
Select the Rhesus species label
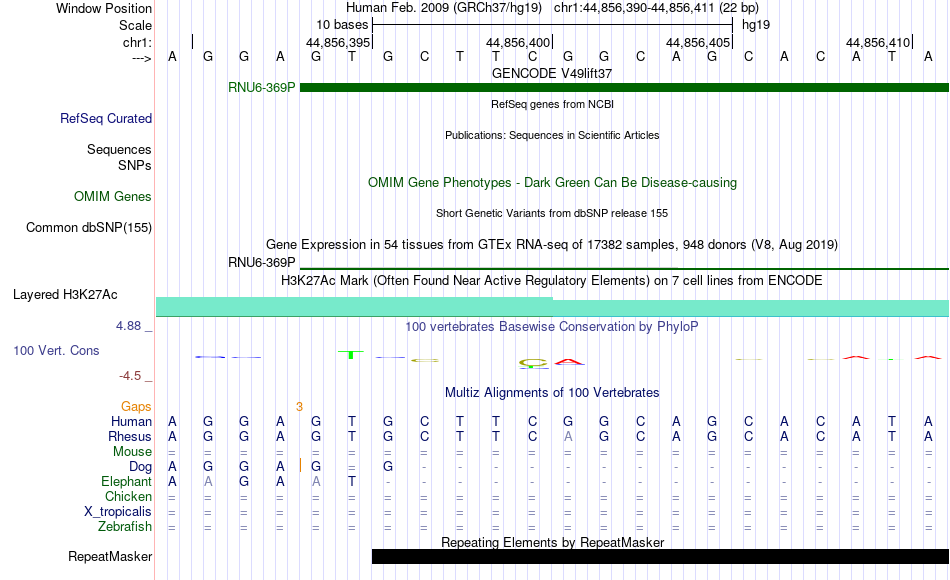click(x=130, y=437)
